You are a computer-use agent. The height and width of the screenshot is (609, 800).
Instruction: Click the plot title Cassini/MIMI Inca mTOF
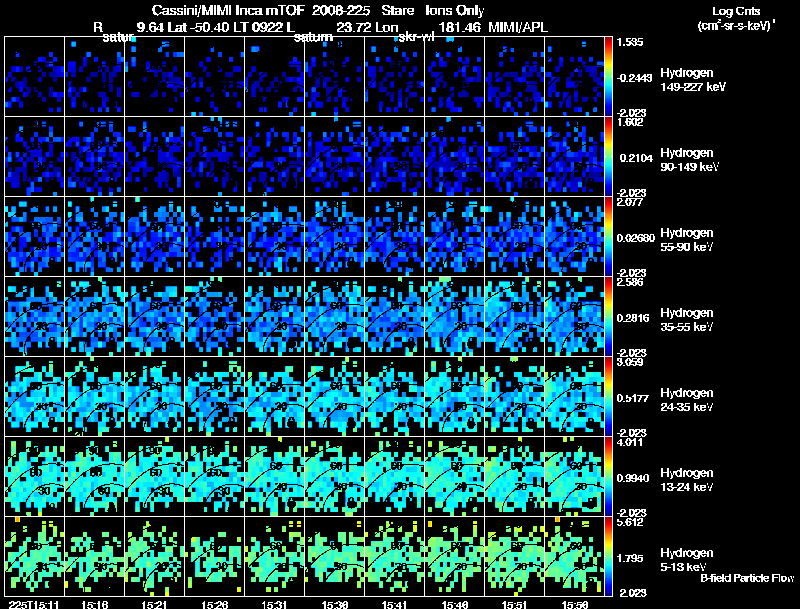click(228, 10)
